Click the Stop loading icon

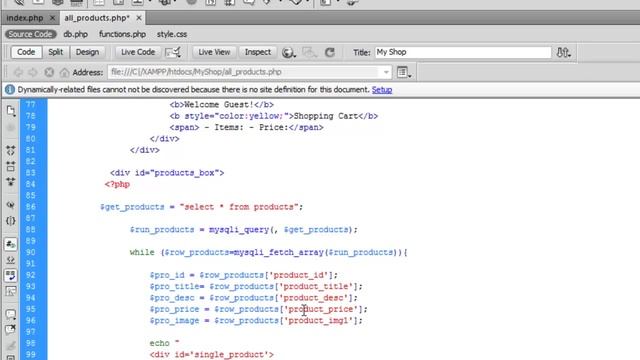49,72
